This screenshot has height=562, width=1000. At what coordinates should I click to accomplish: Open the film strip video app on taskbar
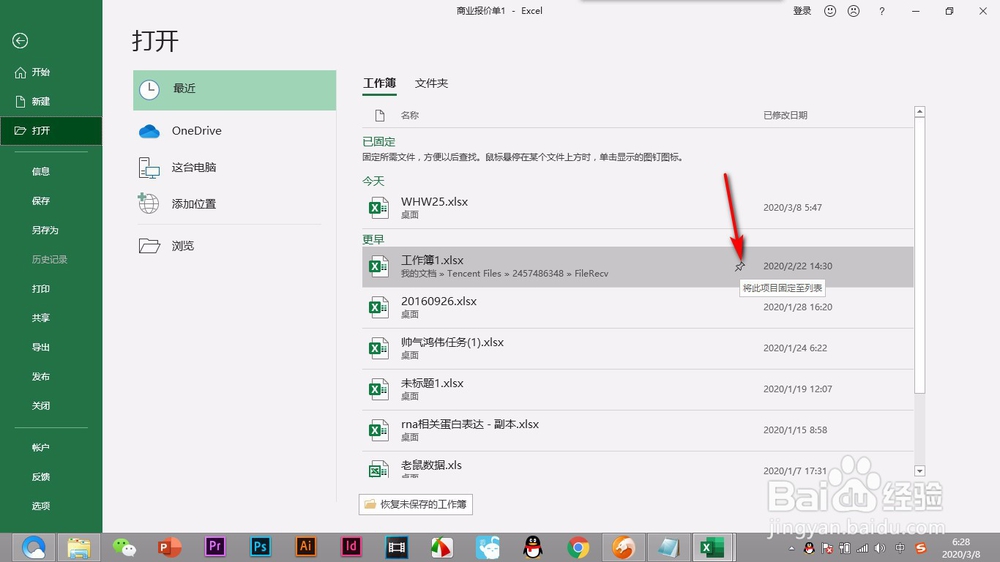[x=396, y=547]
